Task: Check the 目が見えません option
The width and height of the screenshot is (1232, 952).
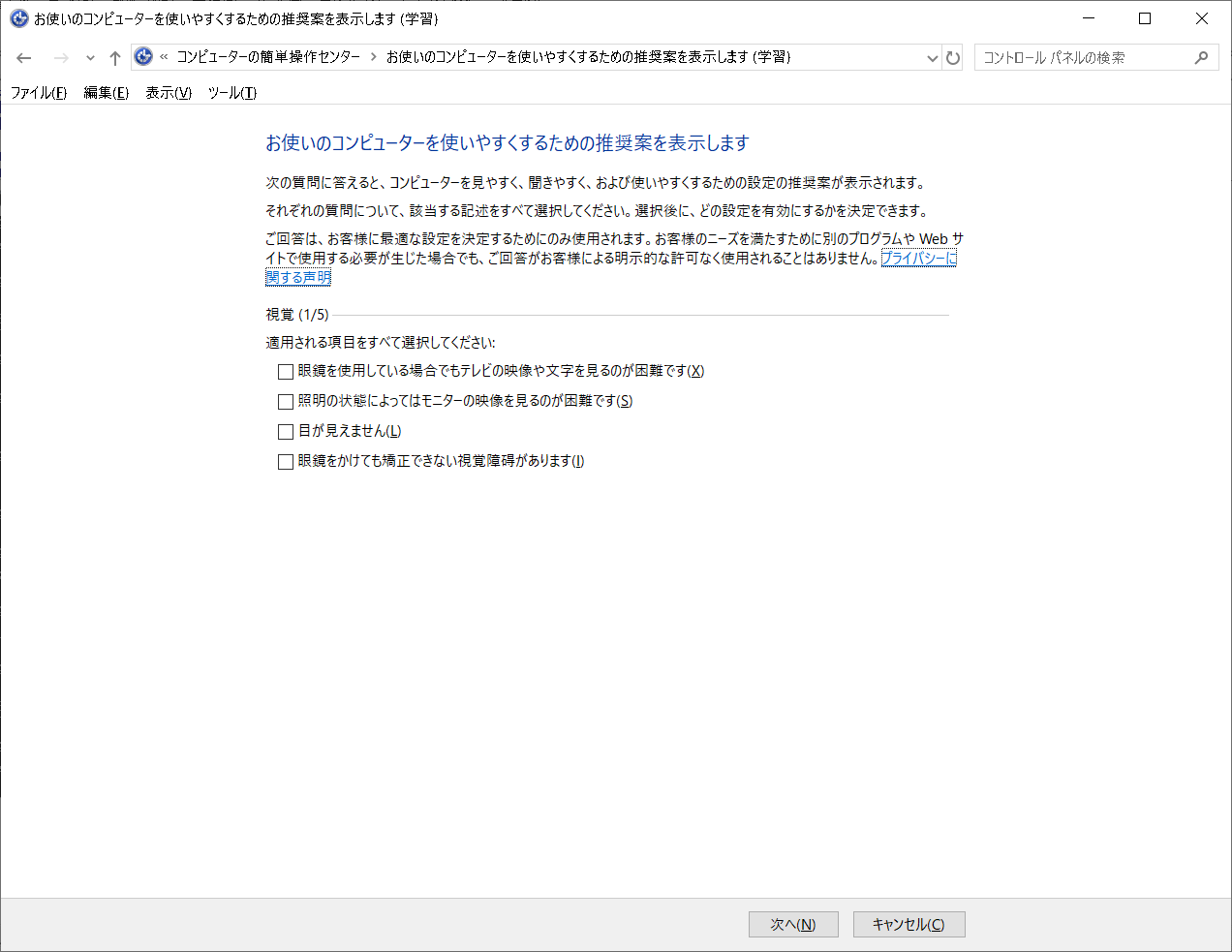Action: coord(286,431)
